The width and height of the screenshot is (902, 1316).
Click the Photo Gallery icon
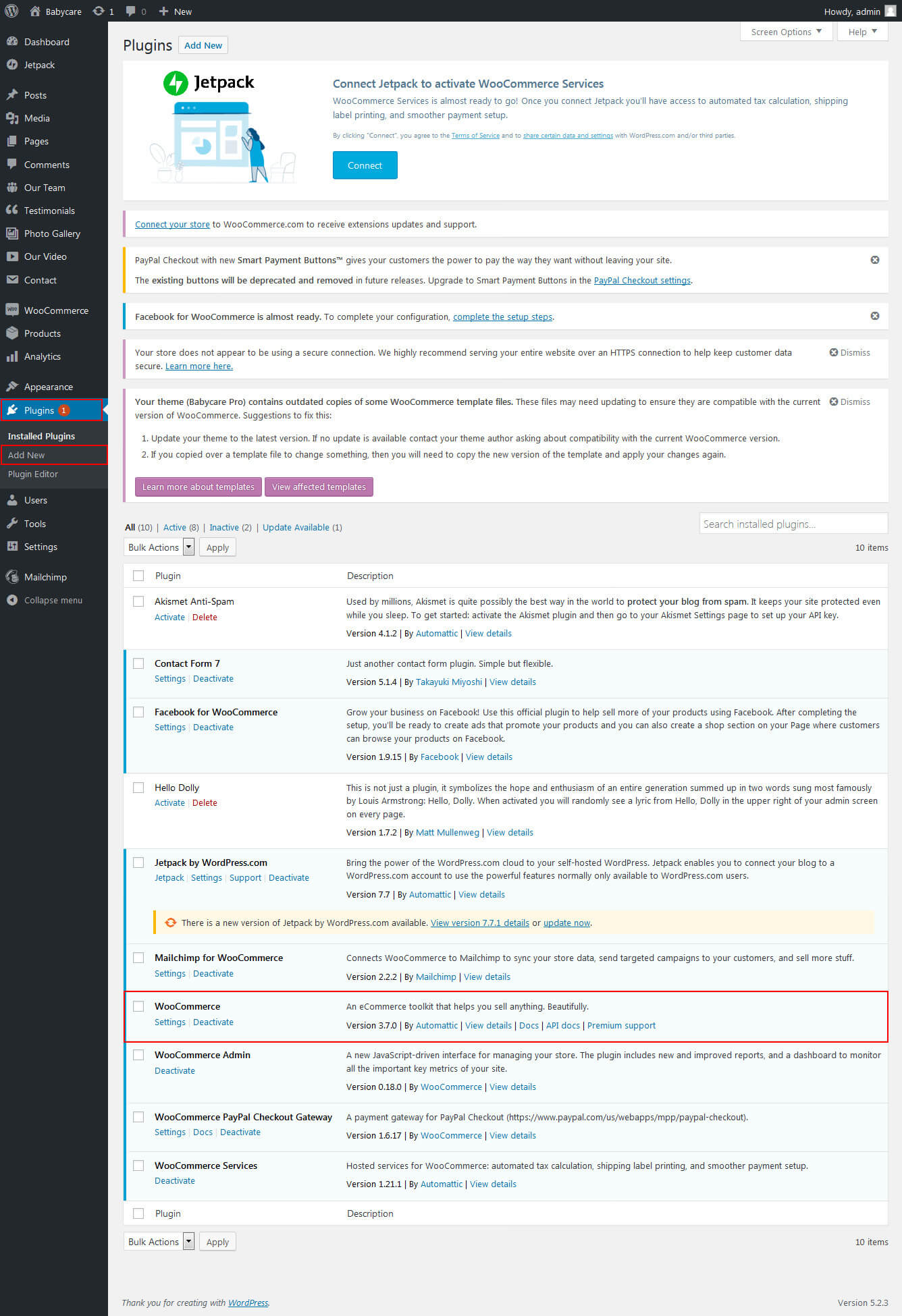(12, 234)
